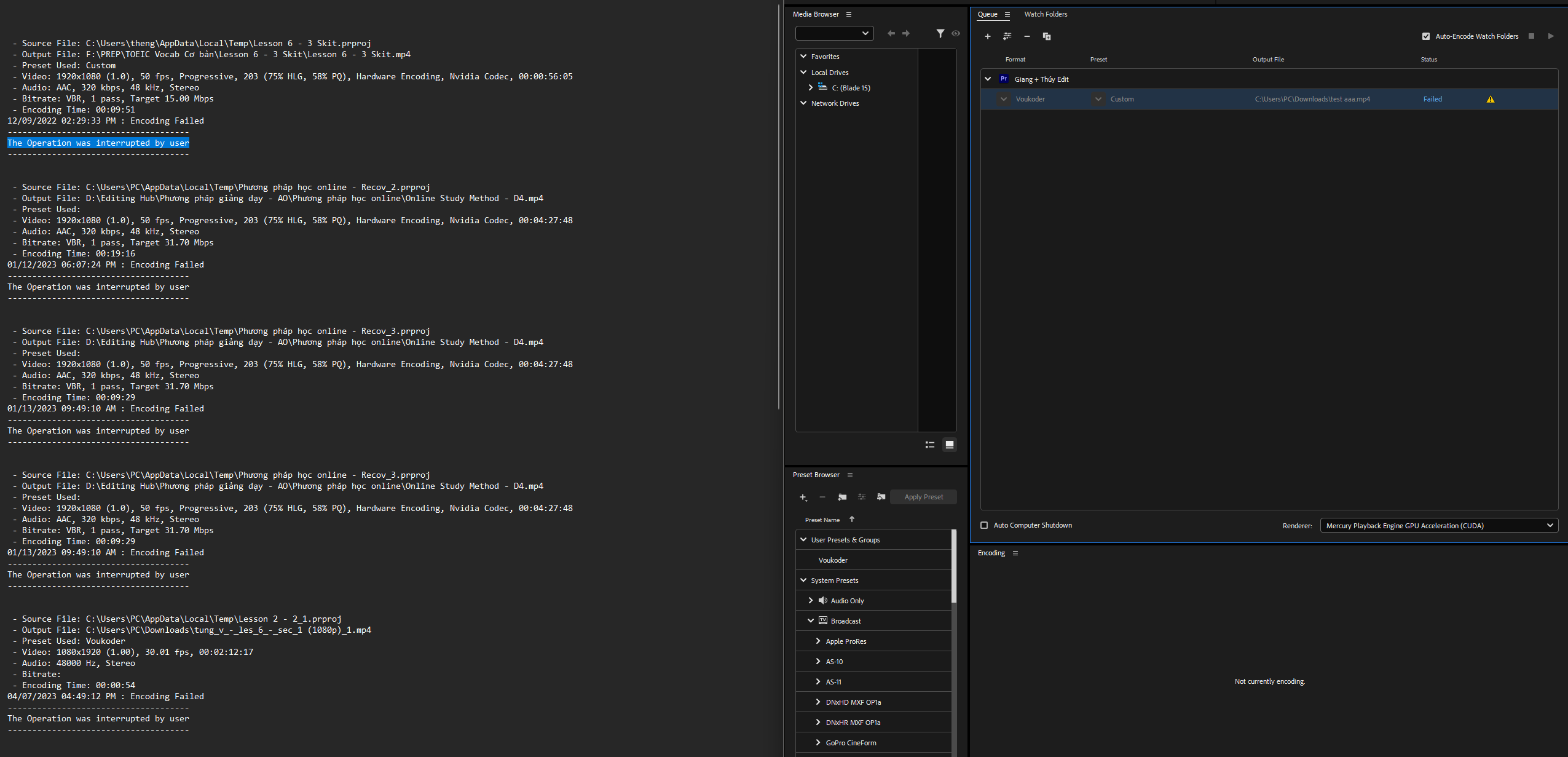Viewport: 1568px width, 757px height.
Task: Click the Start Queue play icon
Action: click(x=1551, y=36)
